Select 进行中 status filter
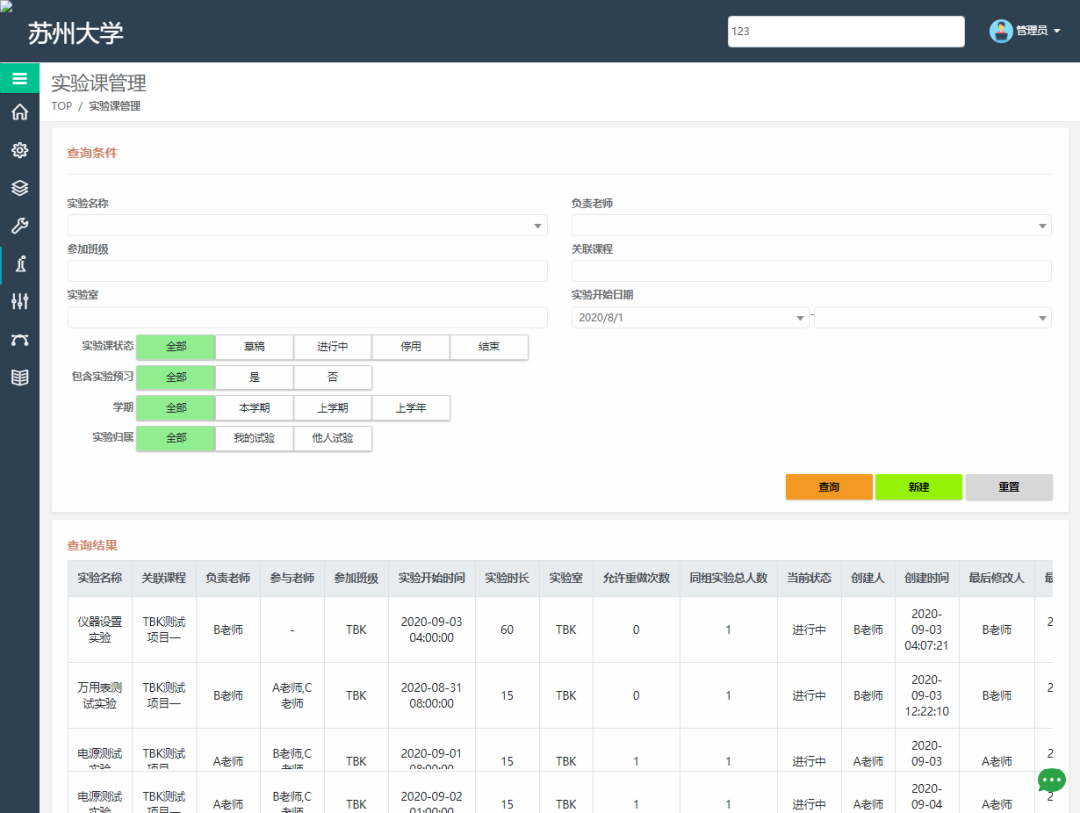The width and height of the screenshot is (1080, 813). 333,347
